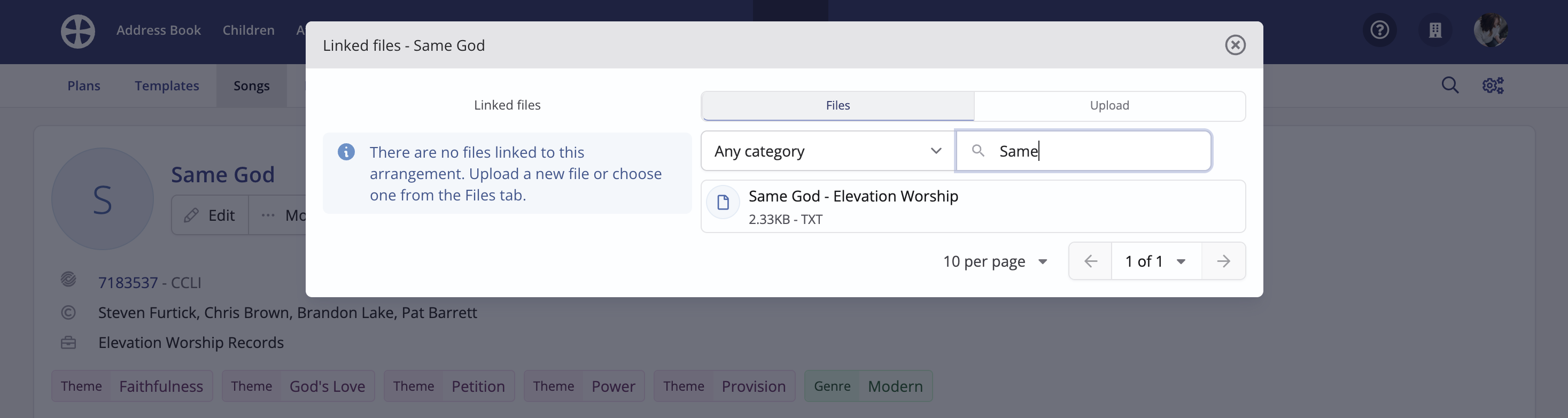1568x418 pixels.
Task: Close the Linked files dialog
Action: 1235,45
